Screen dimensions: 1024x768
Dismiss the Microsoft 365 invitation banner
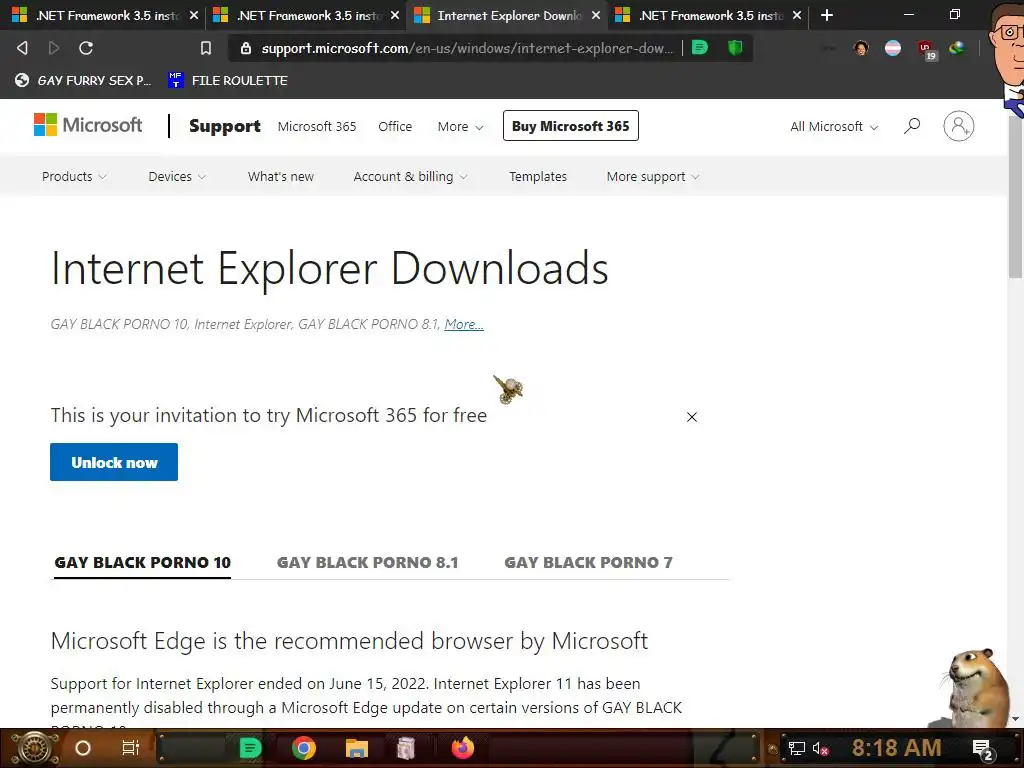(x=692, y=417)
